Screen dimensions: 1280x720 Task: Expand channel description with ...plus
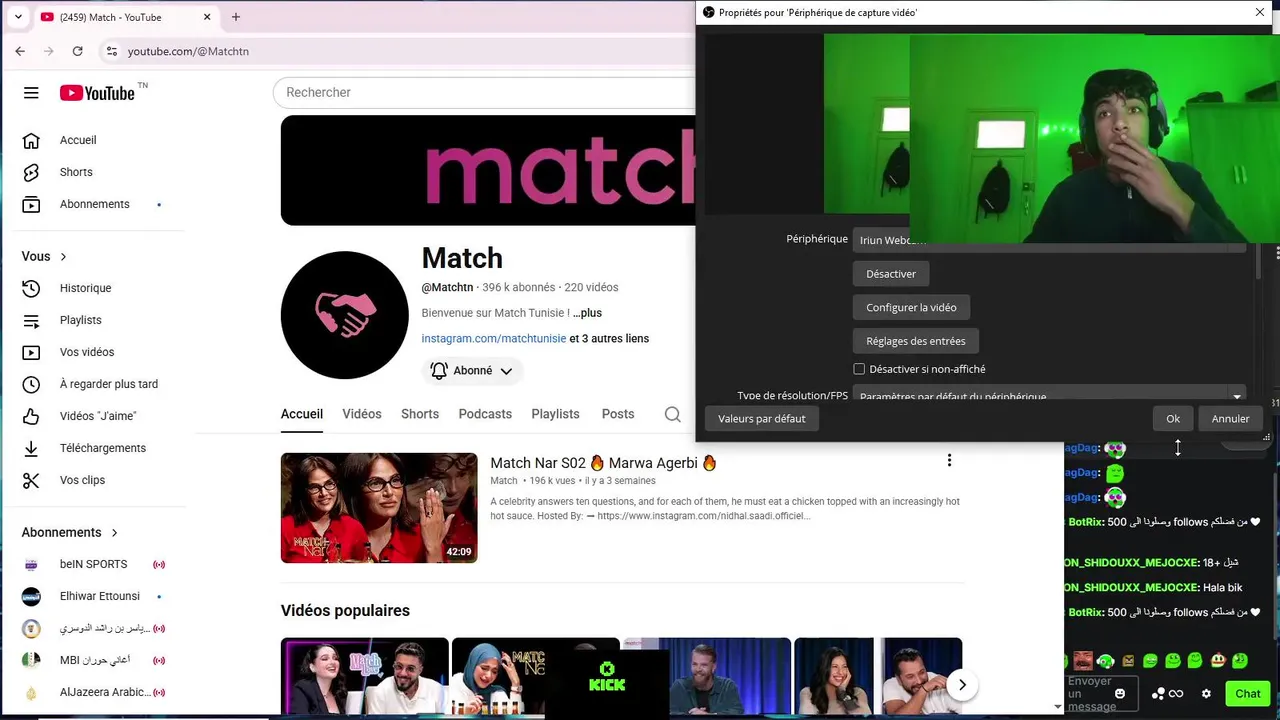pos(588,313)
